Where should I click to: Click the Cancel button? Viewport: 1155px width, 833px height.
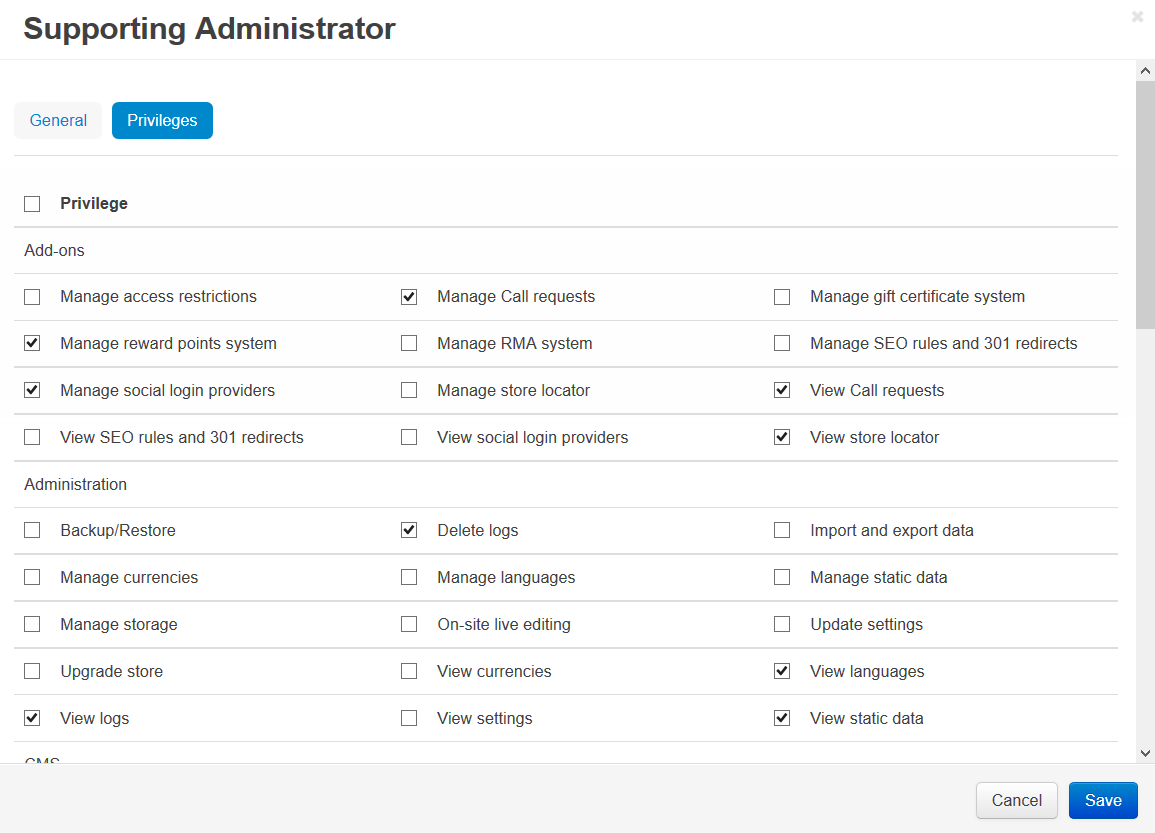(1017, 801)
